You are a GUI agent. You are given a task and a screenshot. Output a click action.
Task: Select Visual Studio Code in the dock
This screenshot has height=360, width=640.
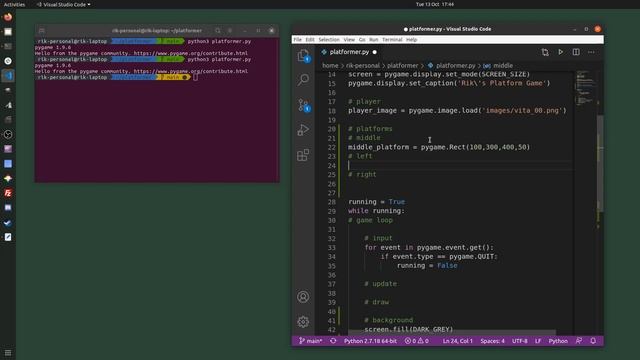point(8,76)
